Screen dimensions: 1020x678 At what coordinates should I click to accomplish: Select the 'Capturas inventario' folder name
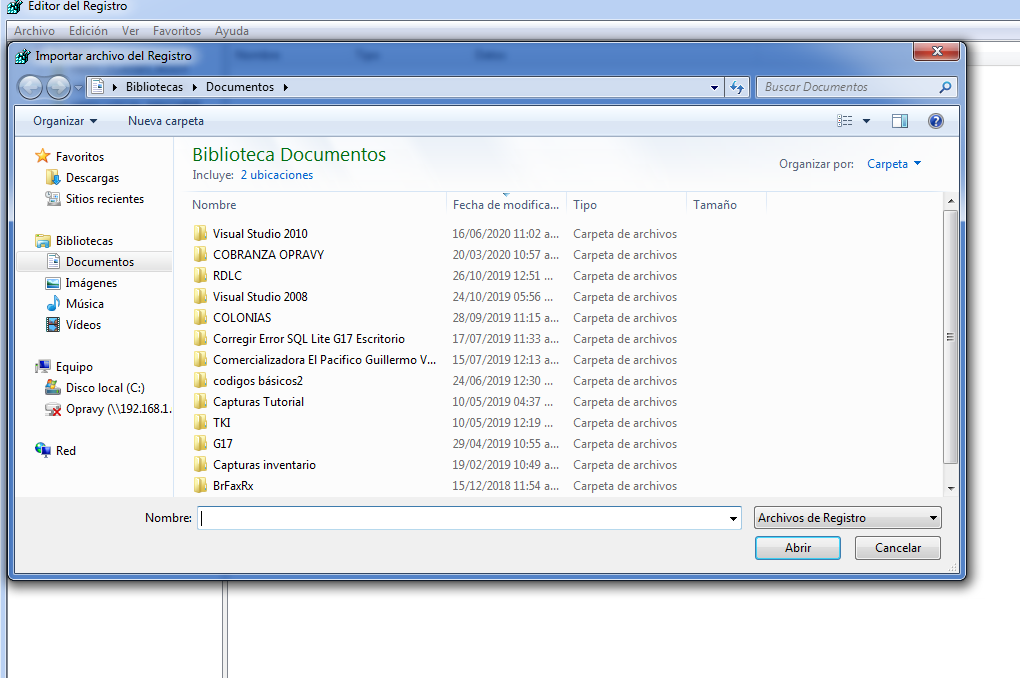(x=264, y=465)
